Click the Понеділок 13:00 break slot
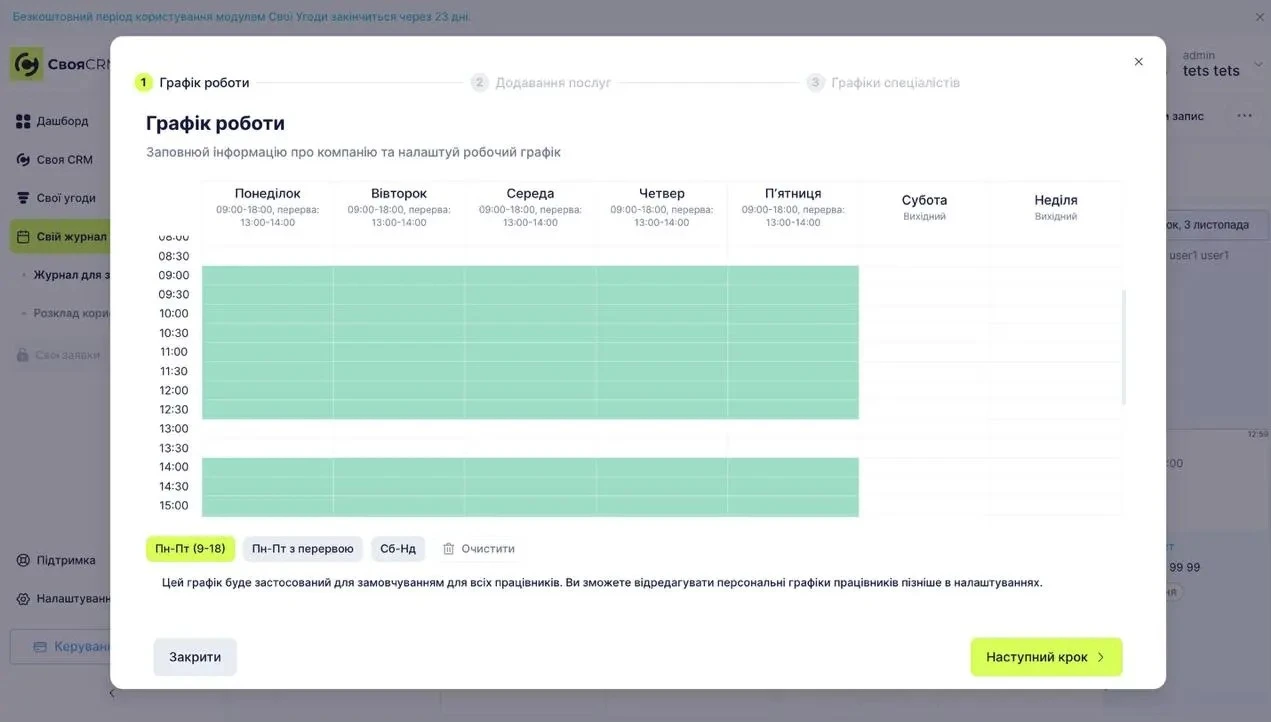Screen dimensions: 1271x722 267,429
